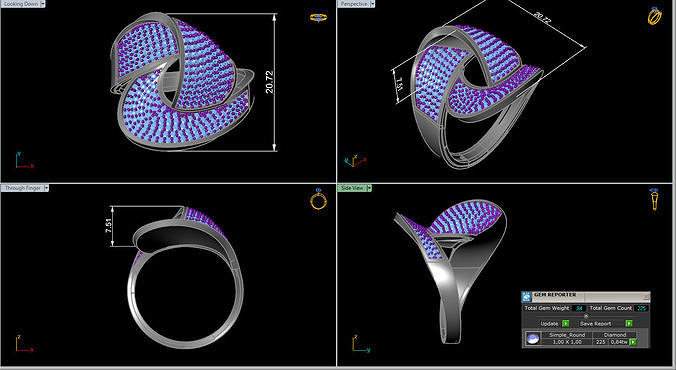Select the Looking Down viewport title
The height and width of the screenshot is (370, 676).
20,3
